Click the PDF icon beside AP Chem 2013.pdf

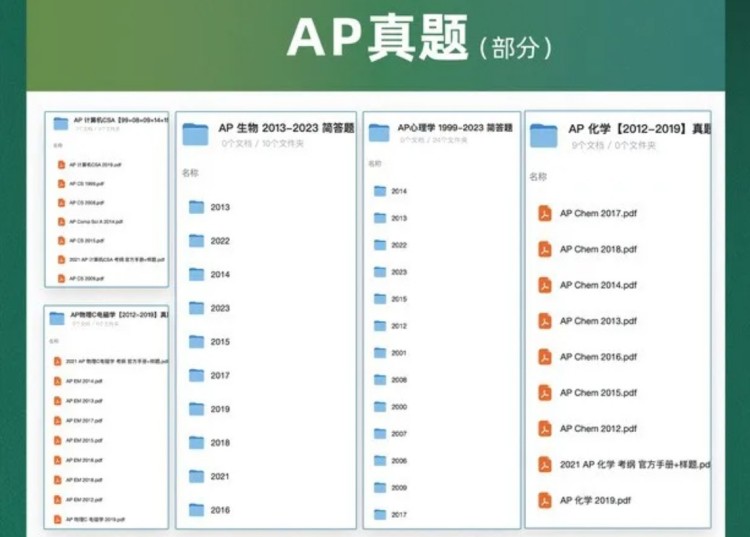[x=545, y=321]
